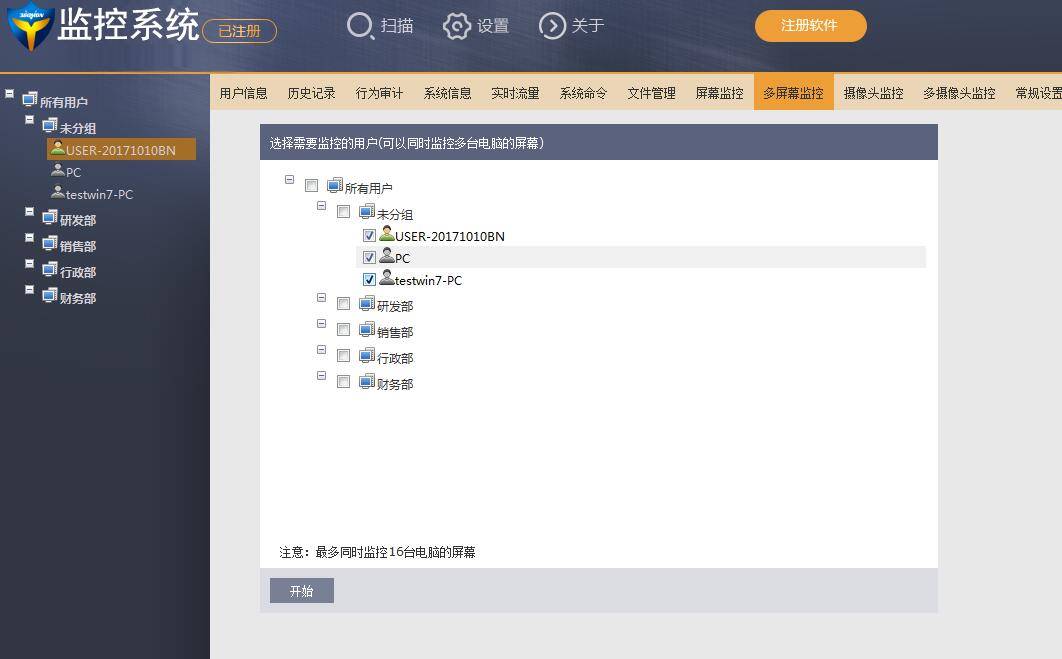Click the shield logo icon
The height and width of the screenshot is (659, 1062).
(x=29, y=26)
